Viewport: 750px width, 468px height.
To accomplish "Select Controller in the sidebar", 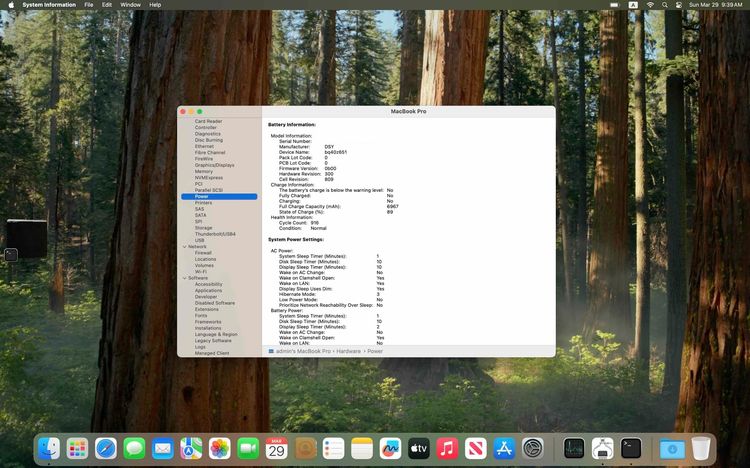I will pos(206,128).
